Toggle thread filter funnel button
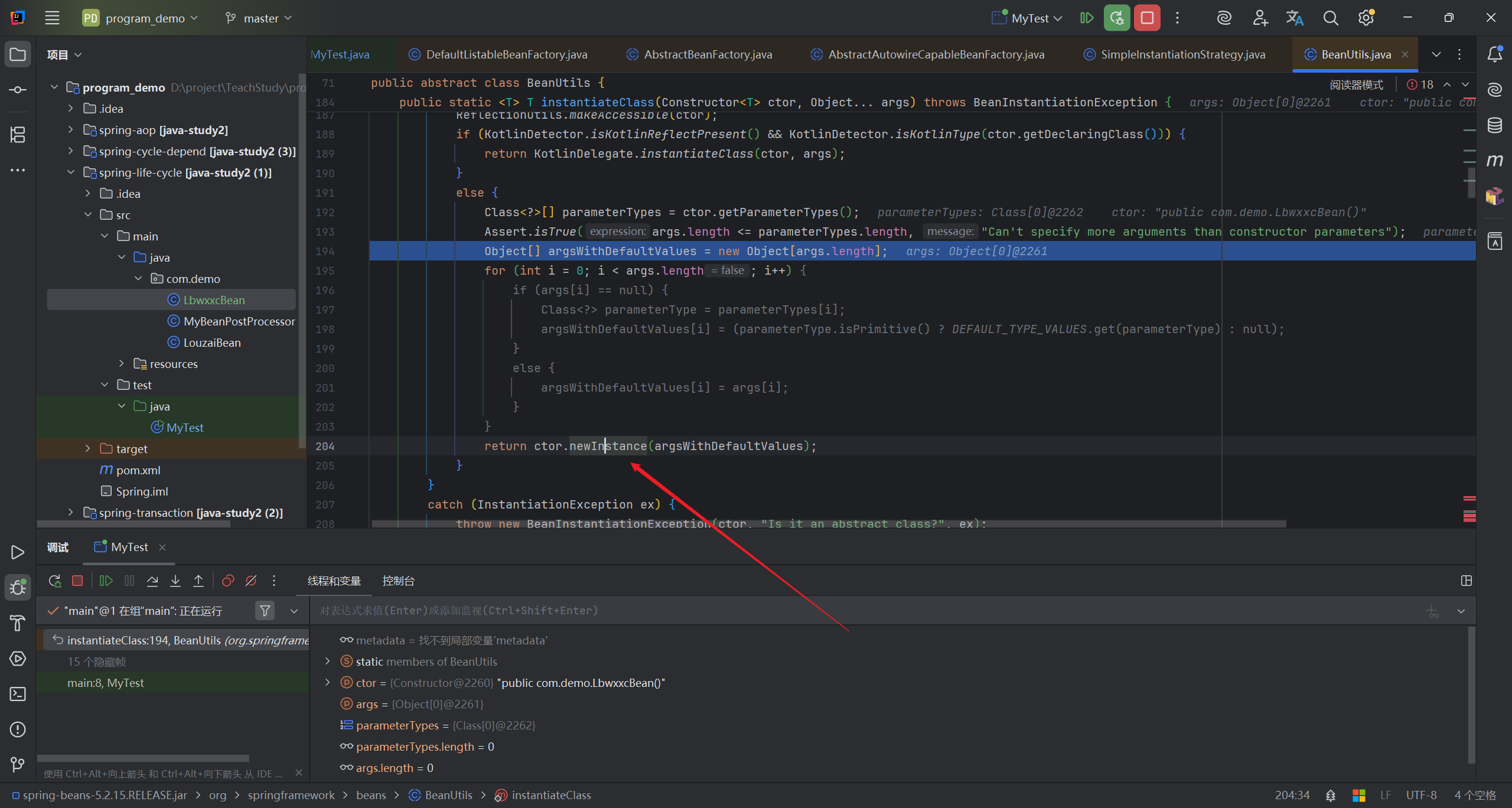Screen dimensions: 1512x808 point(265,611)
